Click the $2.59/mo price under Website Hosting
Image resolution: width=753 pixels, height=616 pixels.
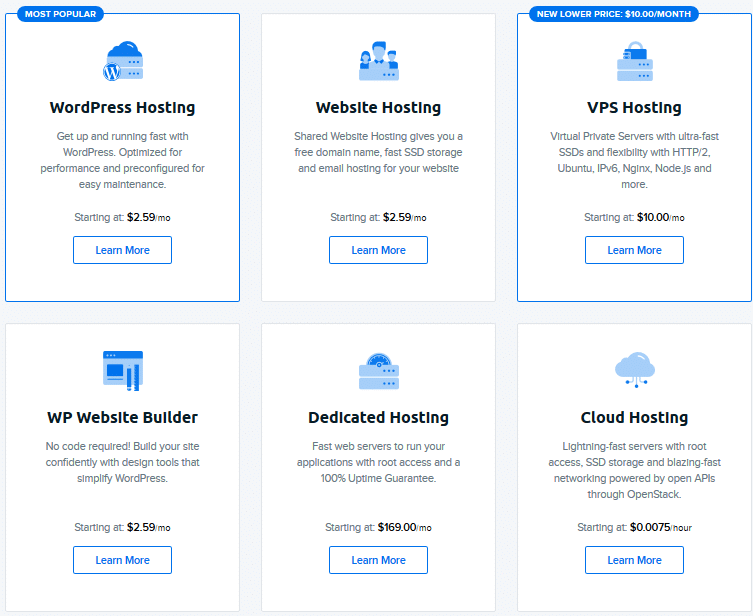click(x=404, y=217)
